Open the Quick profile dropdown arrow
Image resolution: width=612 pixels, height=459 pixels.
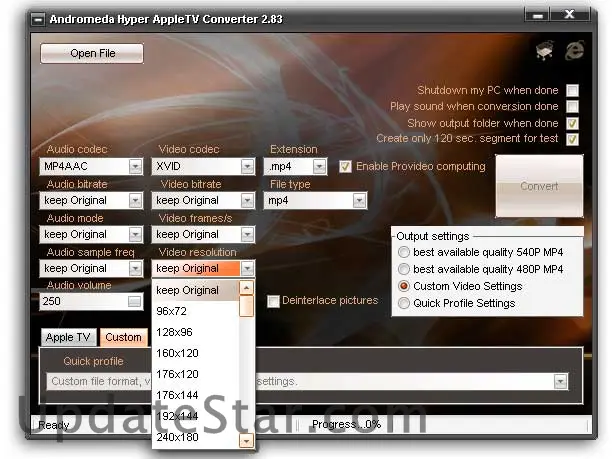coord(560,381)
